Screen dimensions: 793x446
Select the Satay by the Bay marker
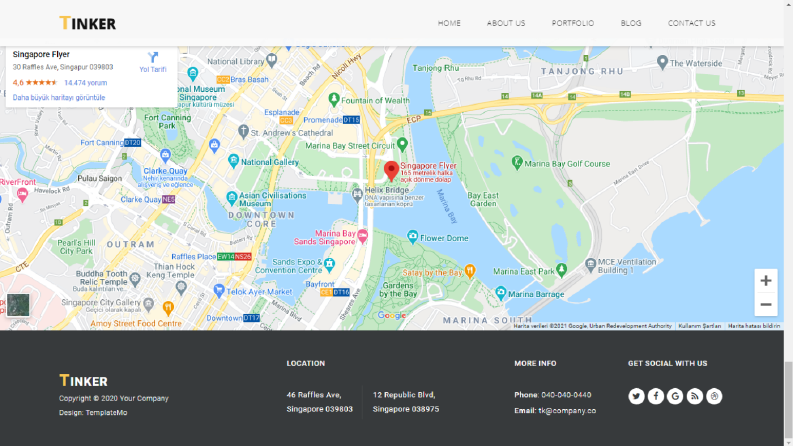(470, 271)
